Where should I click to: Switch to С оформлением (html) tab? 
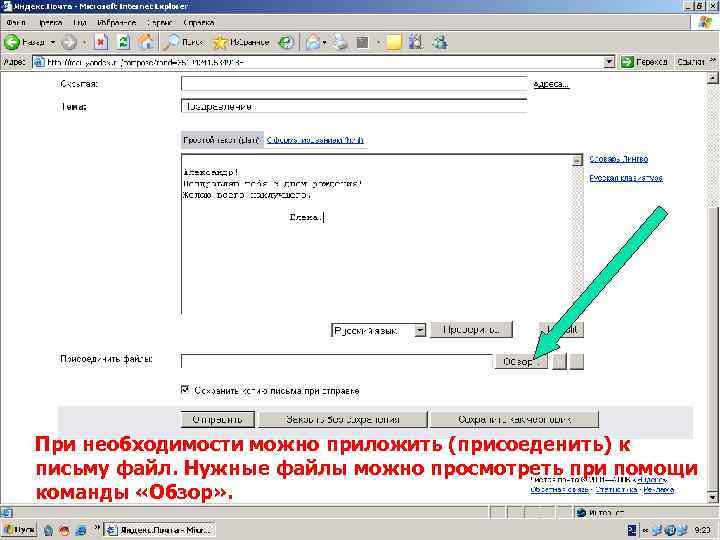315,140
